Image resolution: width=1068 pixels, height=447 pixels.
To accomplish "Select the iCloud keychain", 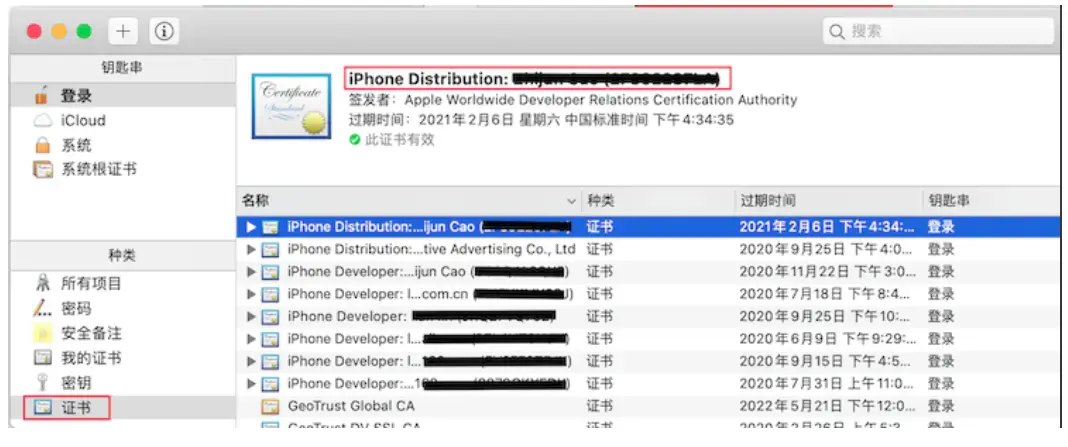I will [123, 121].
